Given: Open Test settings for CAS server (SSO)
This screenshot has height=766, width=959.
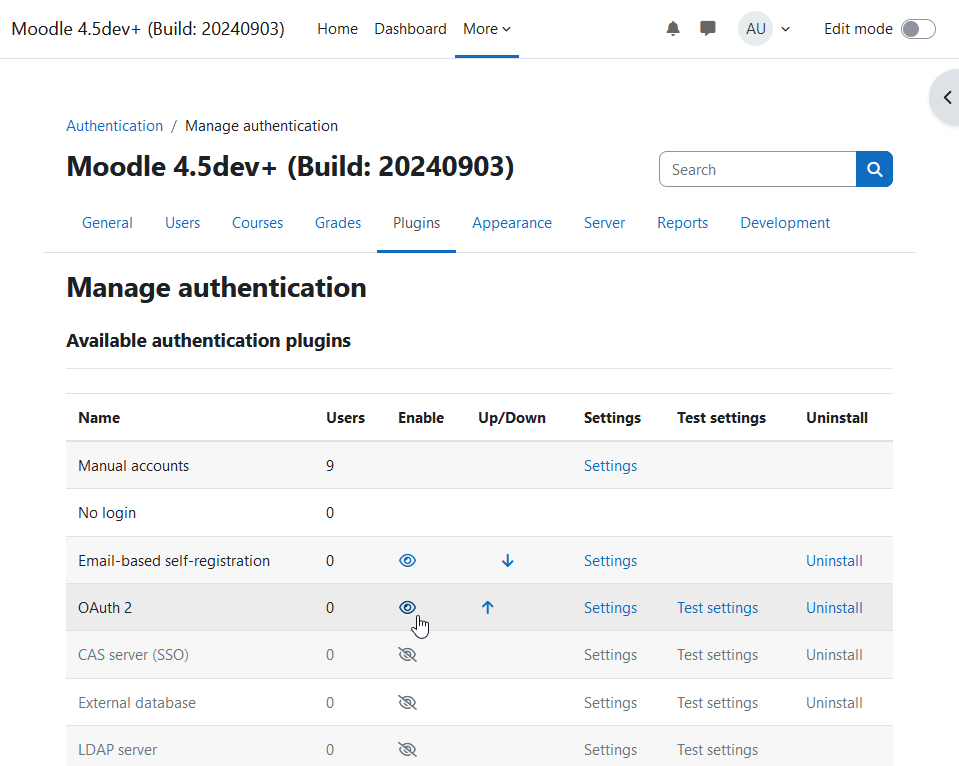Looking at the screenshot, I should point(717,655).
